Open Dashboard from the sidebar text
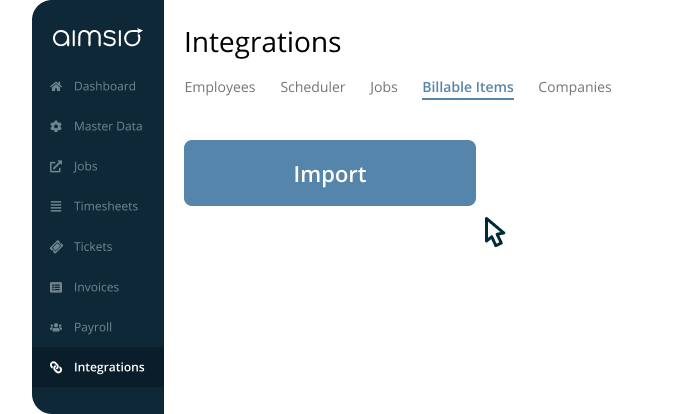The image size is (700, 414). tap(105, 86)
